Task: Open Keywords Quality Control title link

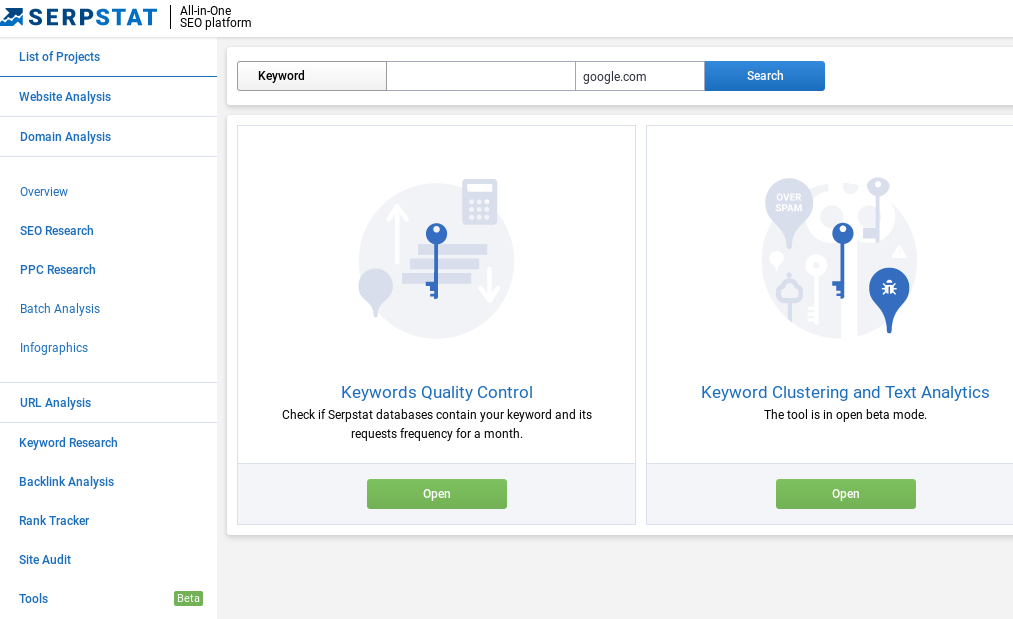Action: pos(437,392)
